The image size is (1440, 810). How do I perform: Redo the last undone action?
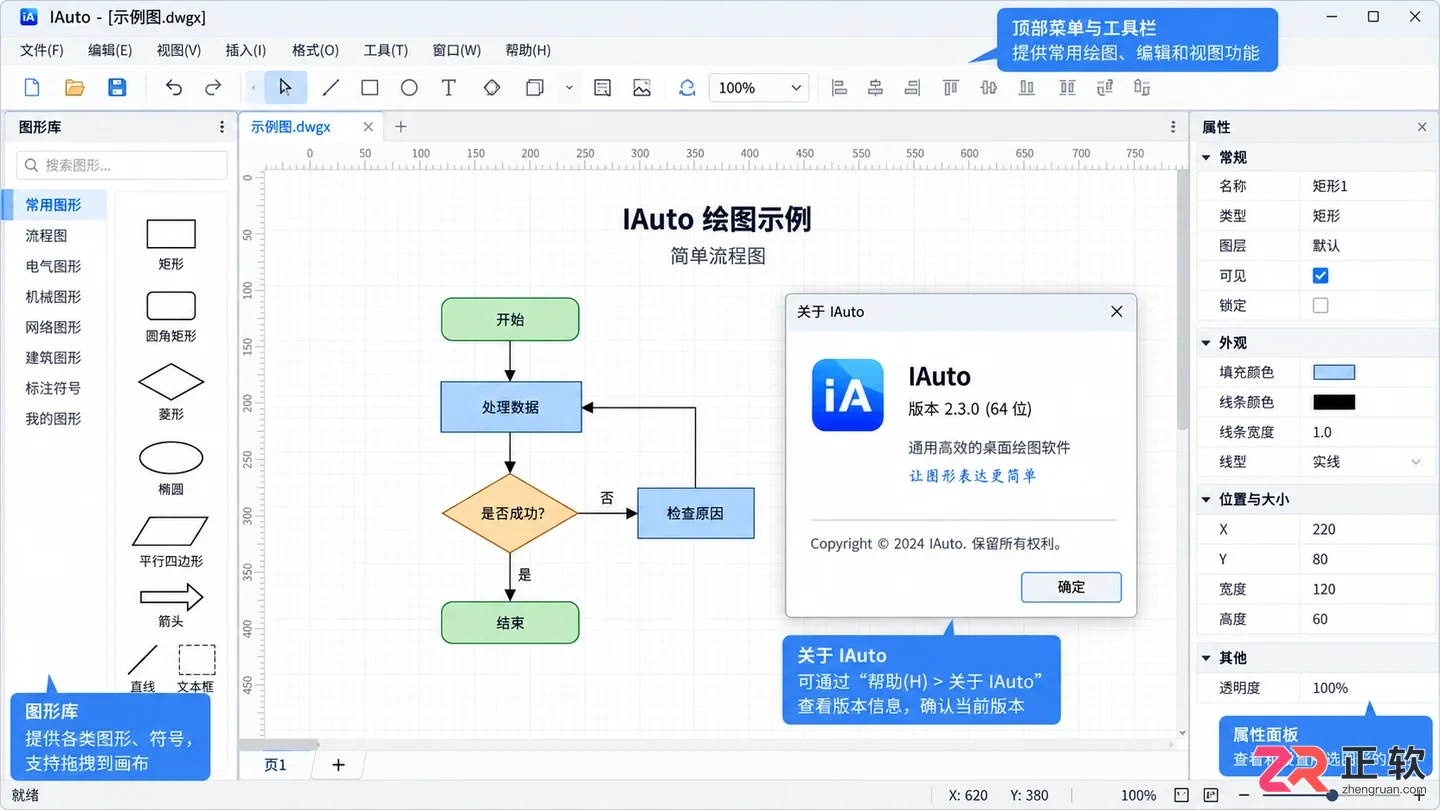pos(213,88)
